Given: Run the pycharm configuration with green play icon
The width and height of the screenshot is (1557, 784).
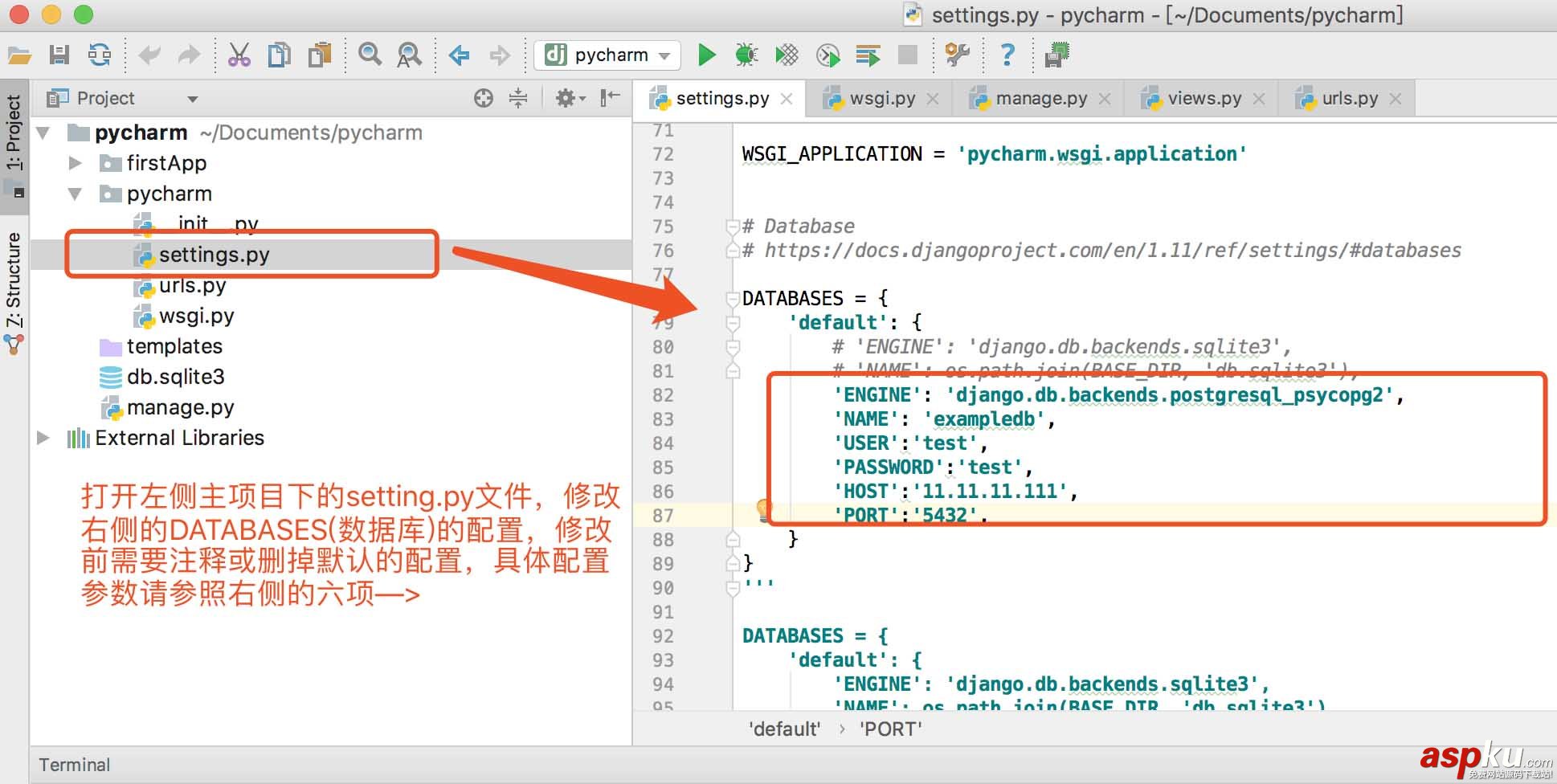Looking at the screenshot, I should 707,55.
